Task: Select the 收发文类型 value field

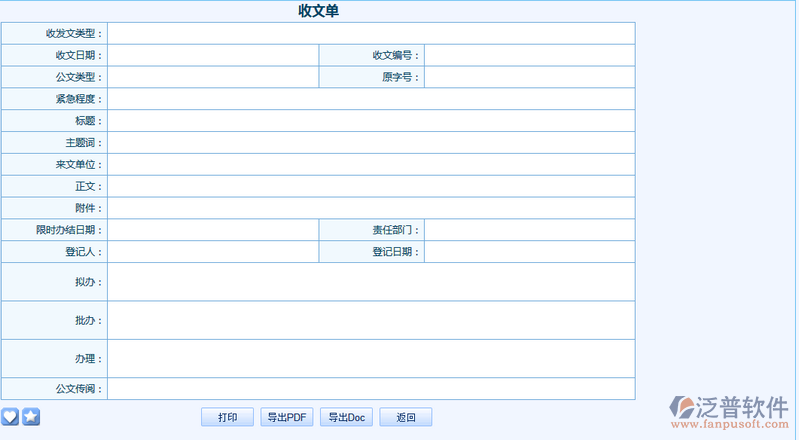Action: click(x=370, y=34)
